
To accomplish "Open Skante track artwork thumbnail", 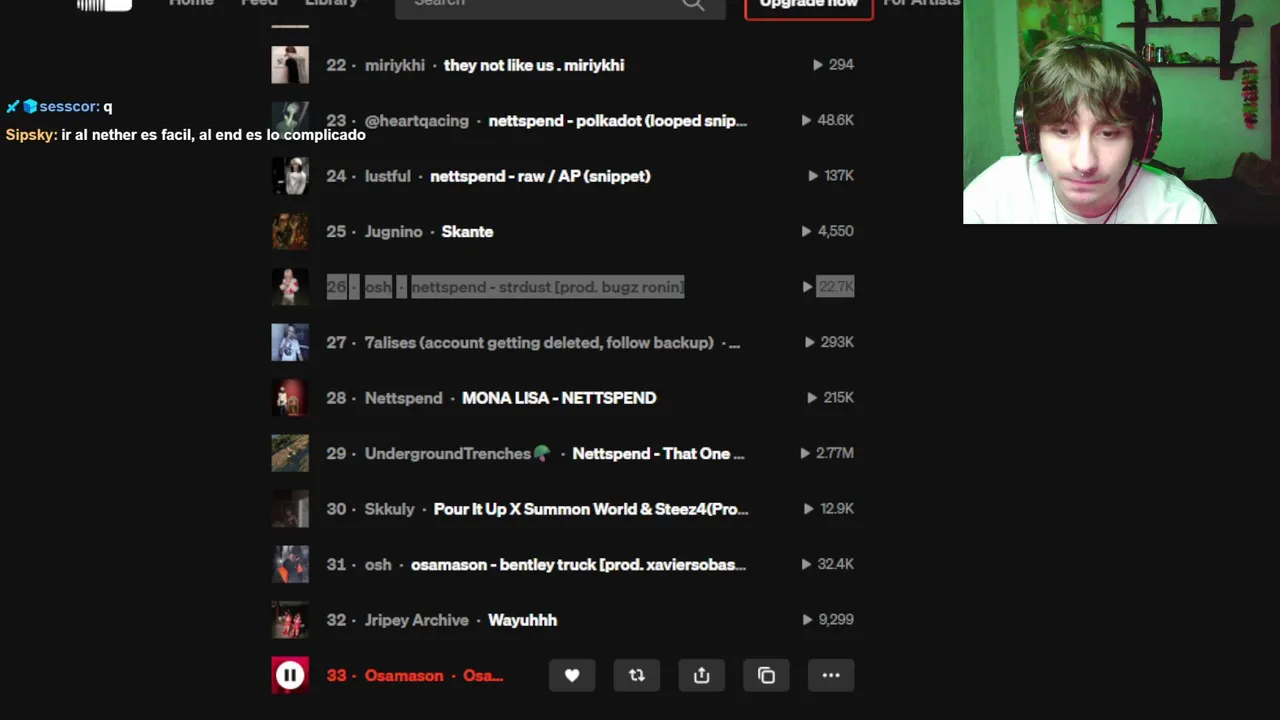I will pos(290,231).
